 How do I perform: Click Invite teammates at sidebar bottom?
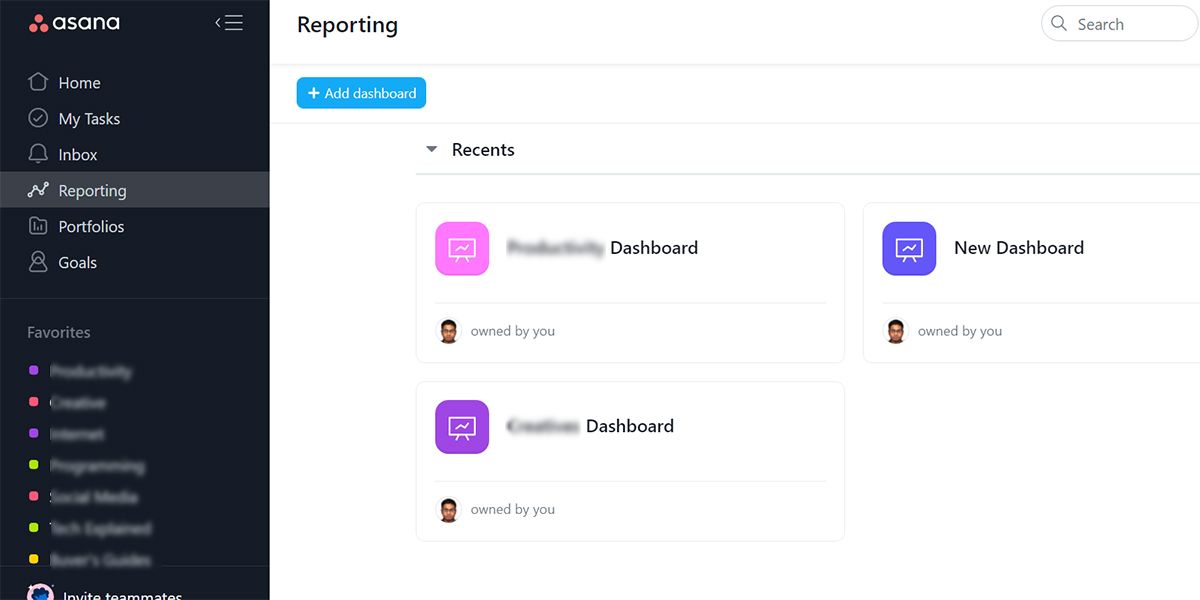tap(122, 594)
